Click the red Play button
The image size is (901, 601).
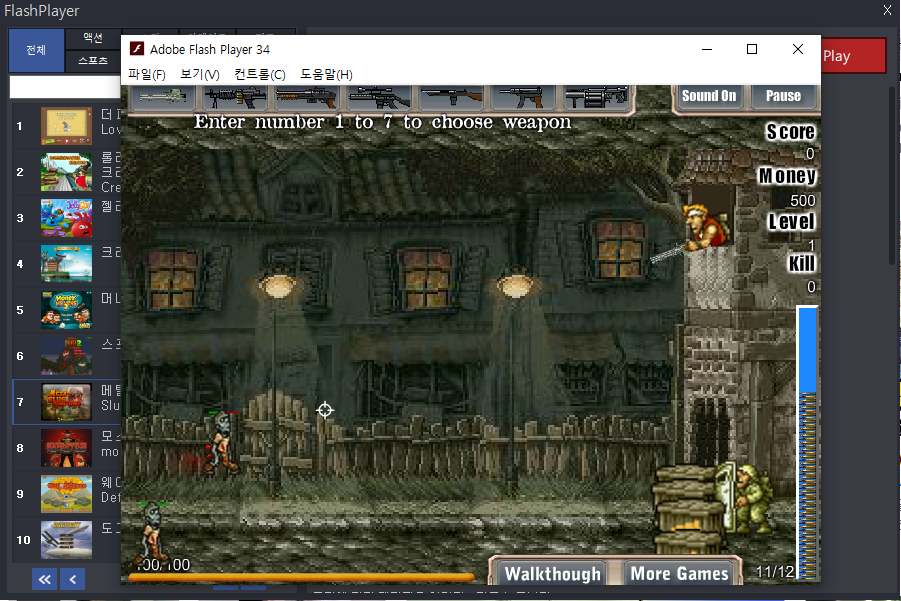pos(853,56)
